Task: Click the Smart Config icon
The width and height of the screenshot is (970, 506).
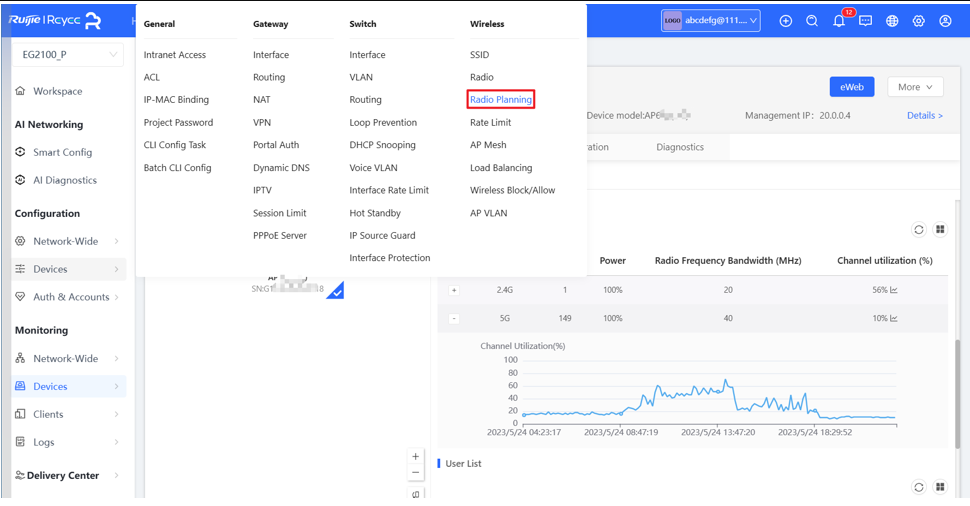Action: point(20,152)
